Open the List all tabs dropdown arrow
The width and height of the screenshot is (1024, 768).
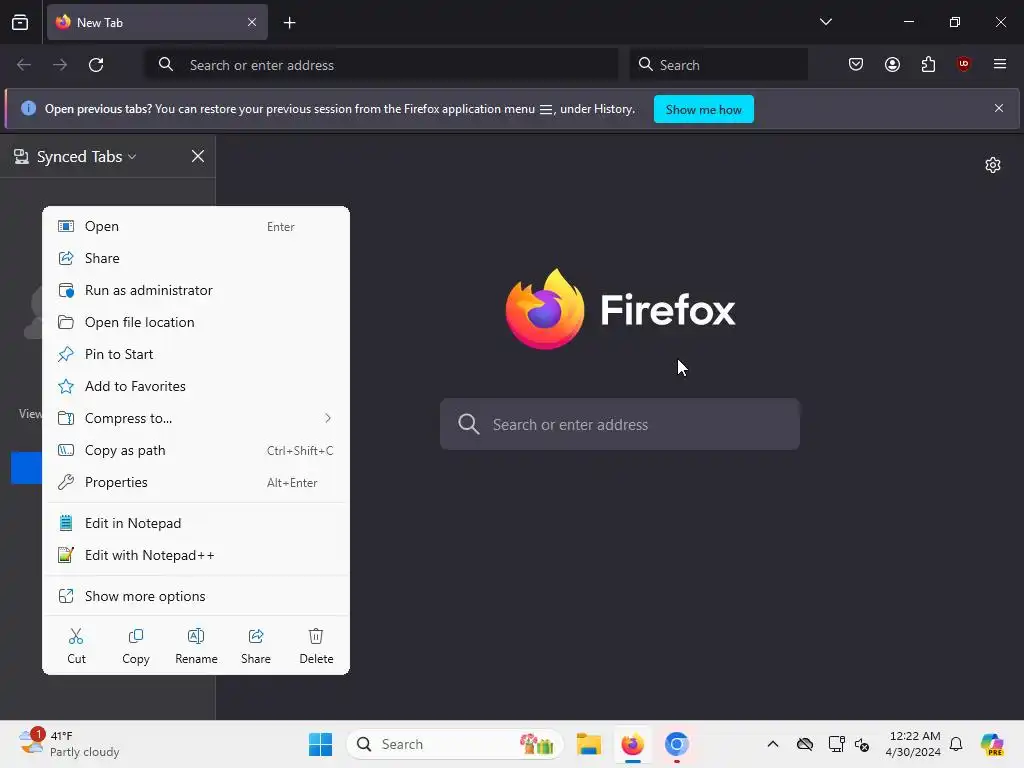[x=825, y=22]
